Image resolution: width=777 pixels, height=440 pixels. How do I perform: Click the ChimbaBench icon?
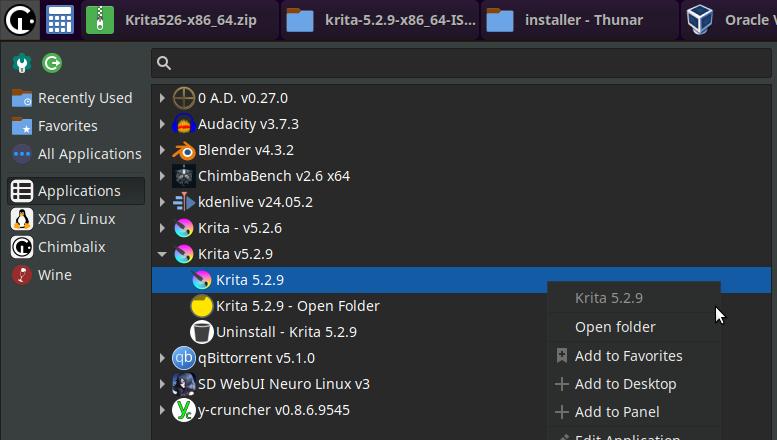point(183,176)
